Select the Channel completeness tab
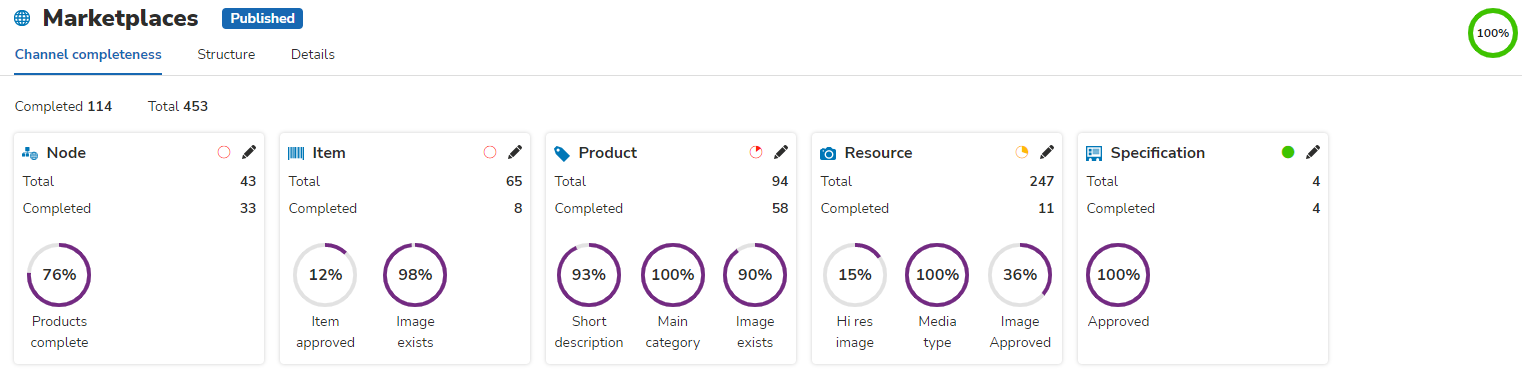Viewport: 1522px width, 386px height. [x=88, y=54]
